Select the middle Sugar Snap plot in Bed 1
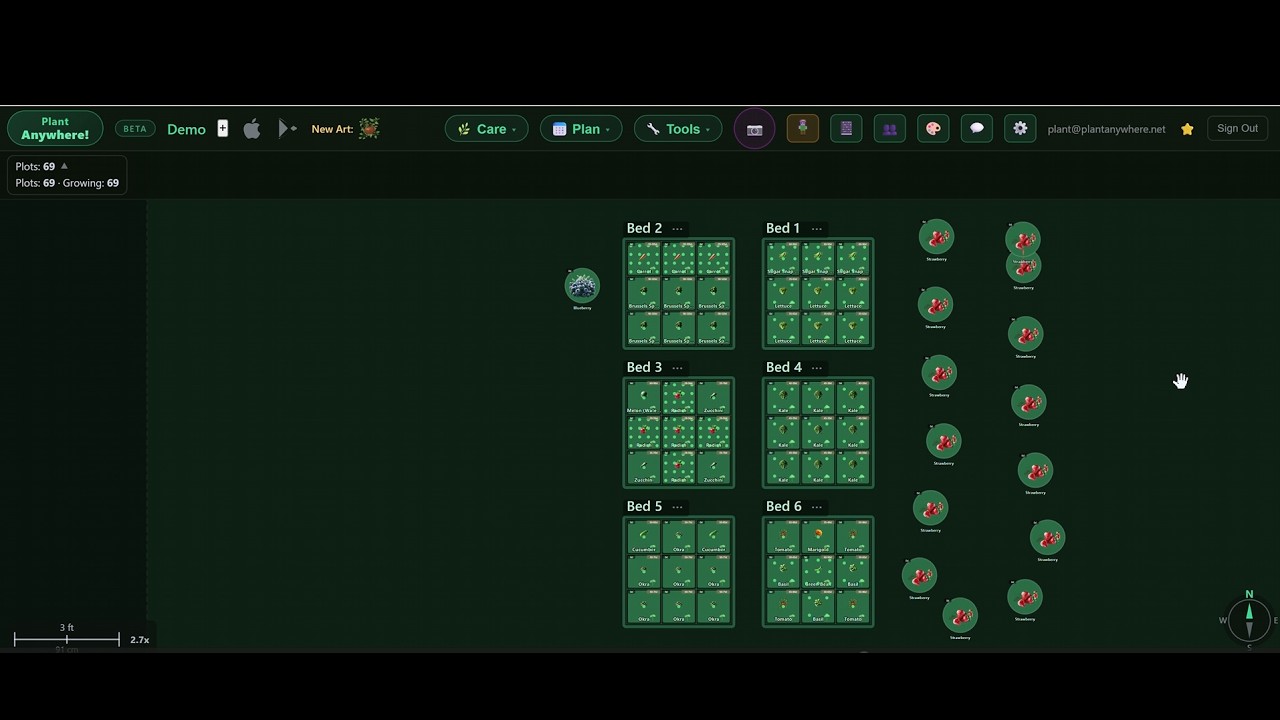The image size is (1280, 720). coord(818,259)
